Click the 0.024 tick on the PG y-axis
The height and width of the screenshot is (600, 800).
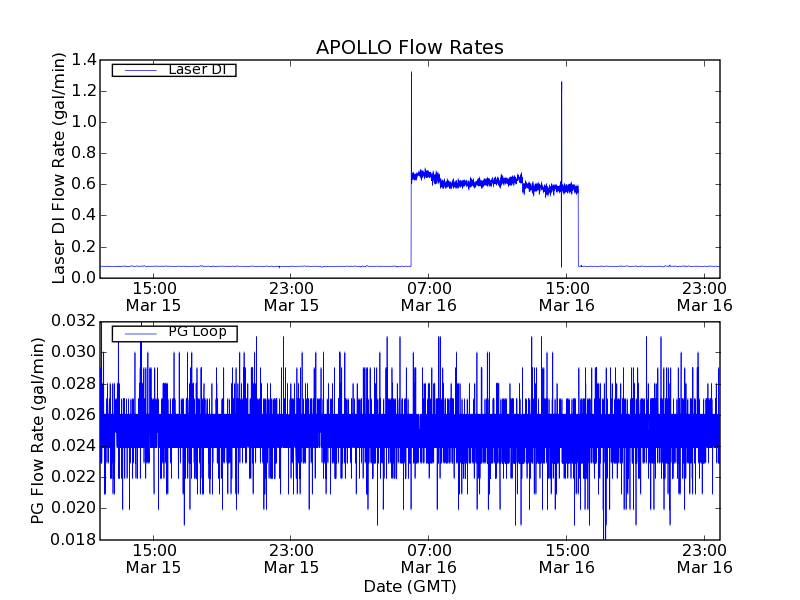pyautogui.click(x=76, y=446)
